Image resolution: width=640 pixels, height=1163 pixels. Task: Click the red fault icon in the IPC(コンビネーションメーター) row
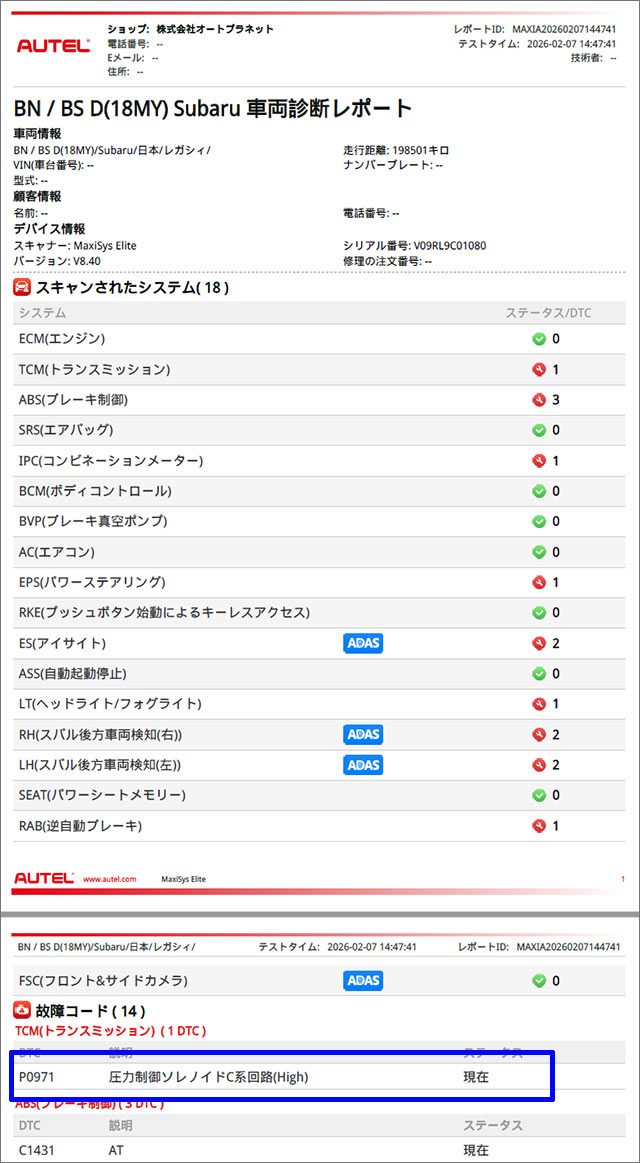pyautogui.click(x=540, y=461)
